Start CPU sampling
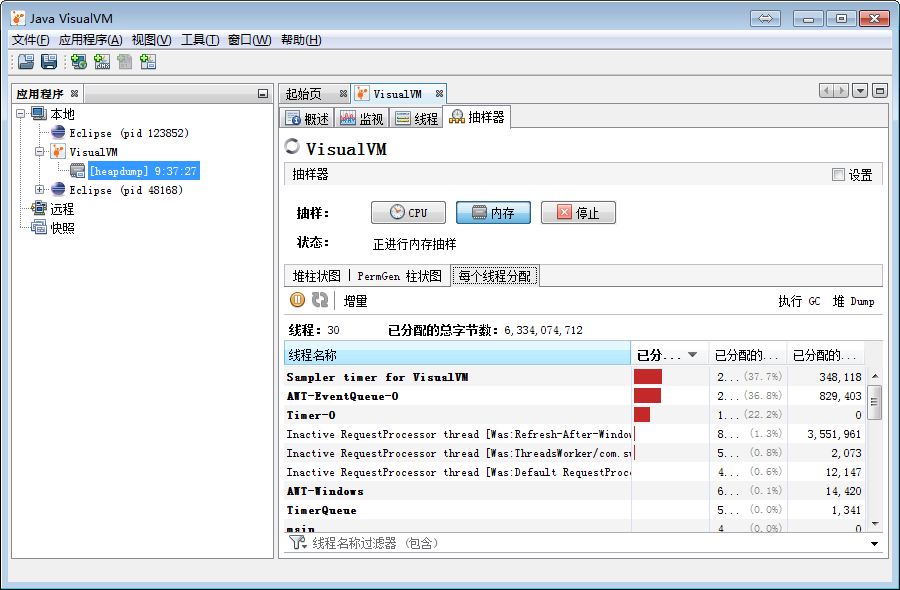 [409, 212]
